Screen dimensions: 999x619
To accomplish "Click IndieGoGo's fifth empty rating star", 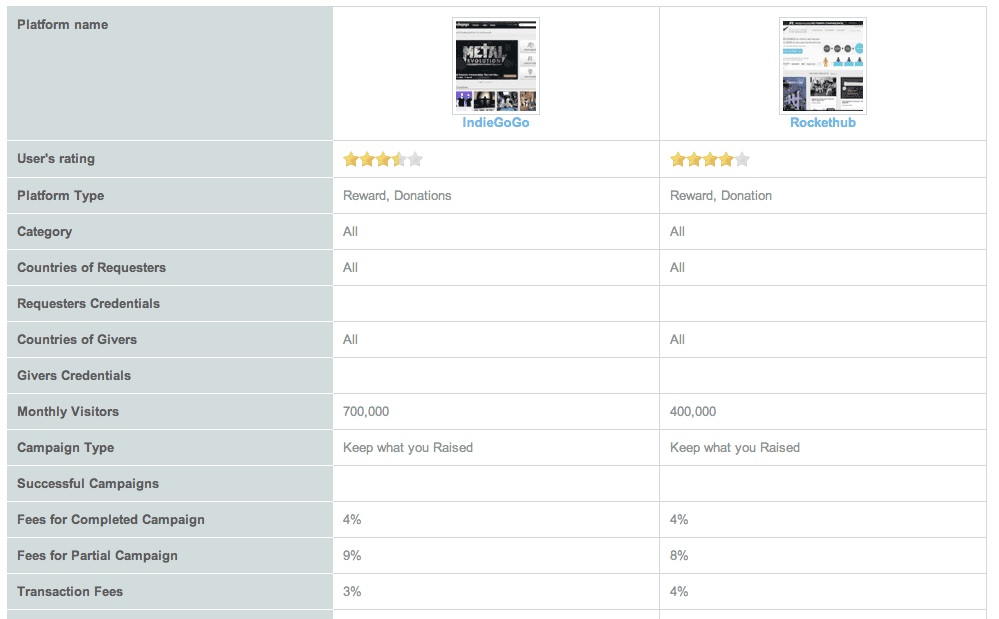I will tap(415, 159).
